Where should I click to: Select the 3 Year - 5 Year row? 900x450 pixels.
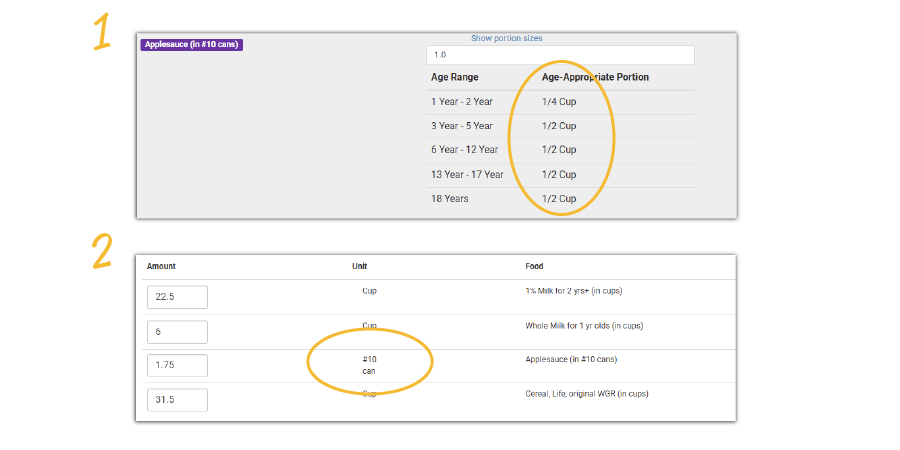[x=461, y=126]
